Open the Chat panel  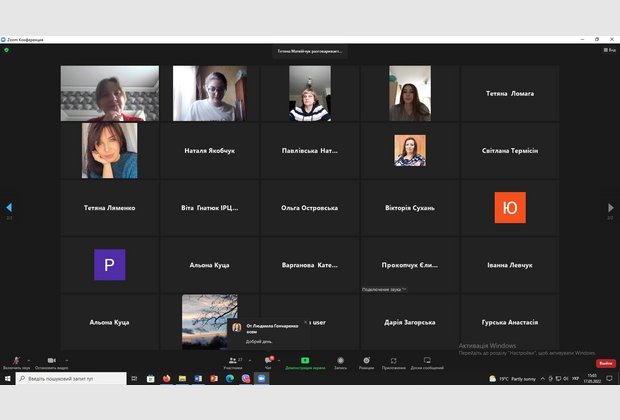(x=267, y=361)
